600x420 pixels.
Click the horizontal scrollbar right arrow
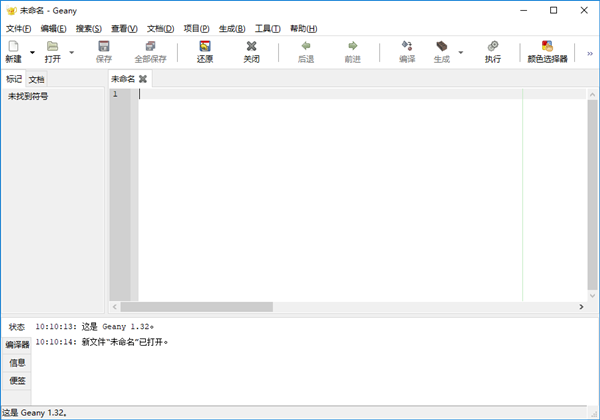point(581,307)
